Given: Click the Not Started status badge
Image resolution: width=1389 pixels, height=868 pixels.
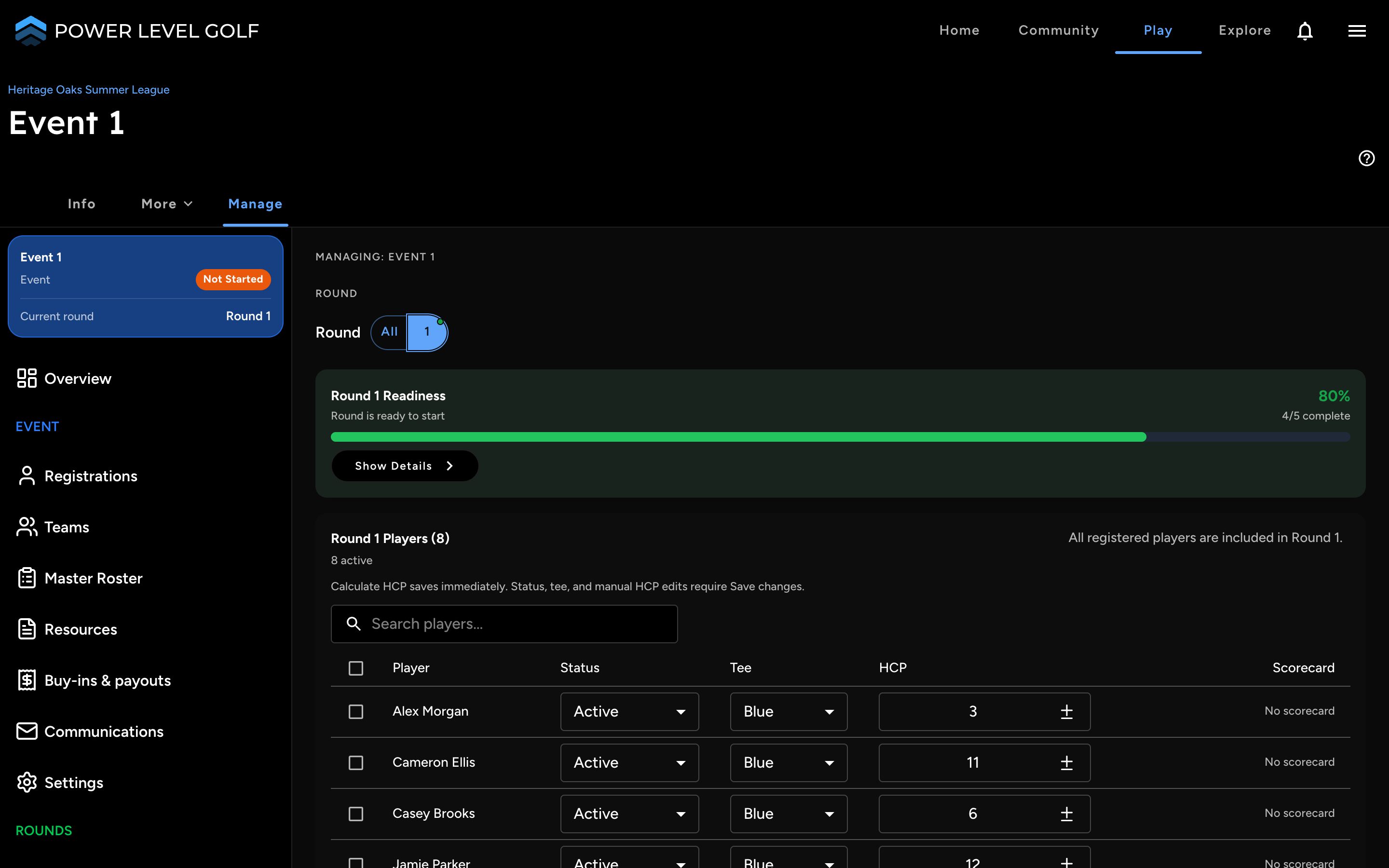Looking at the screenshot, I should click(233, 280).
